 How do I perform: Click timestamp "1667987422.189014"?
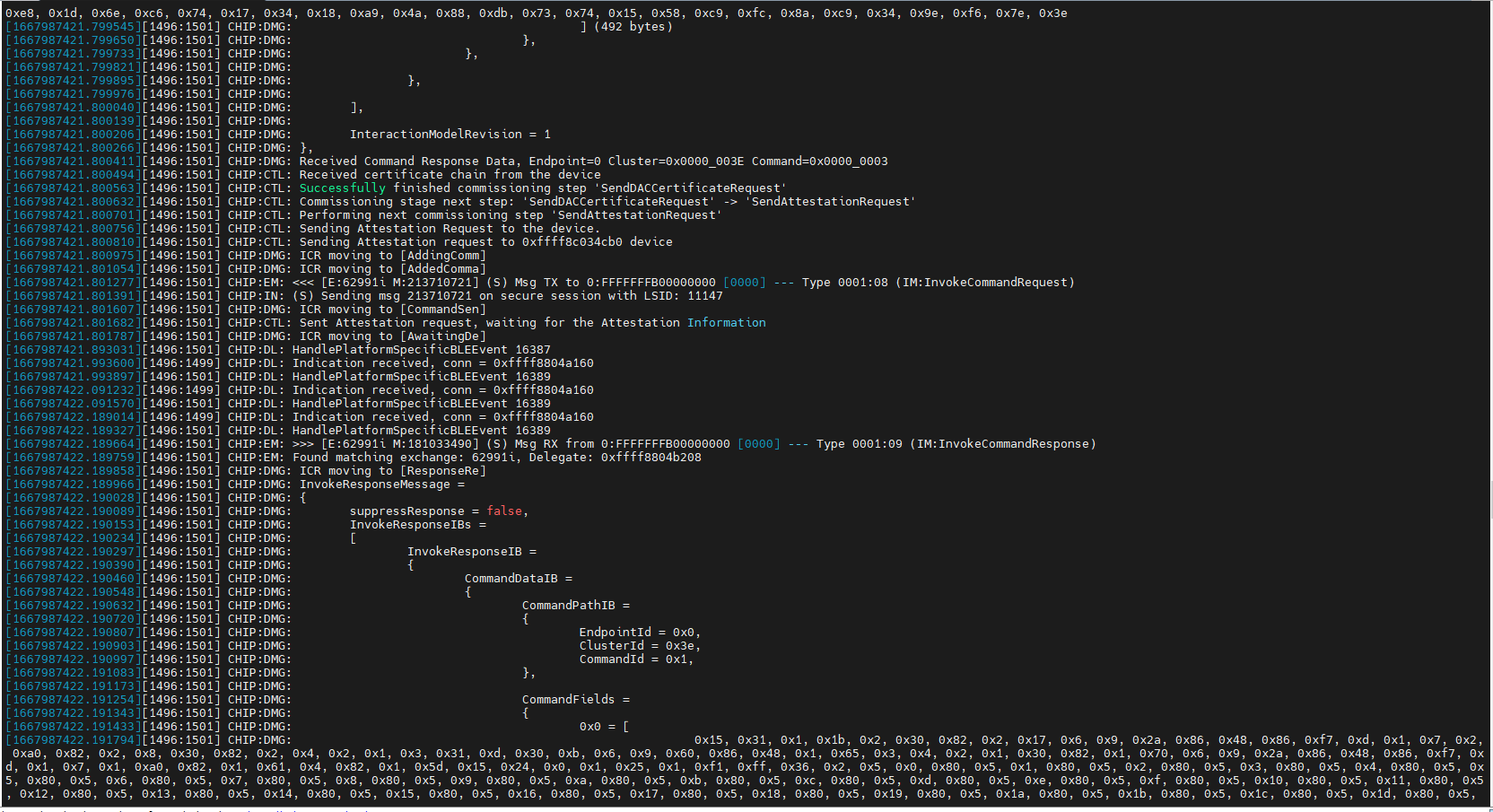(74, 417)
